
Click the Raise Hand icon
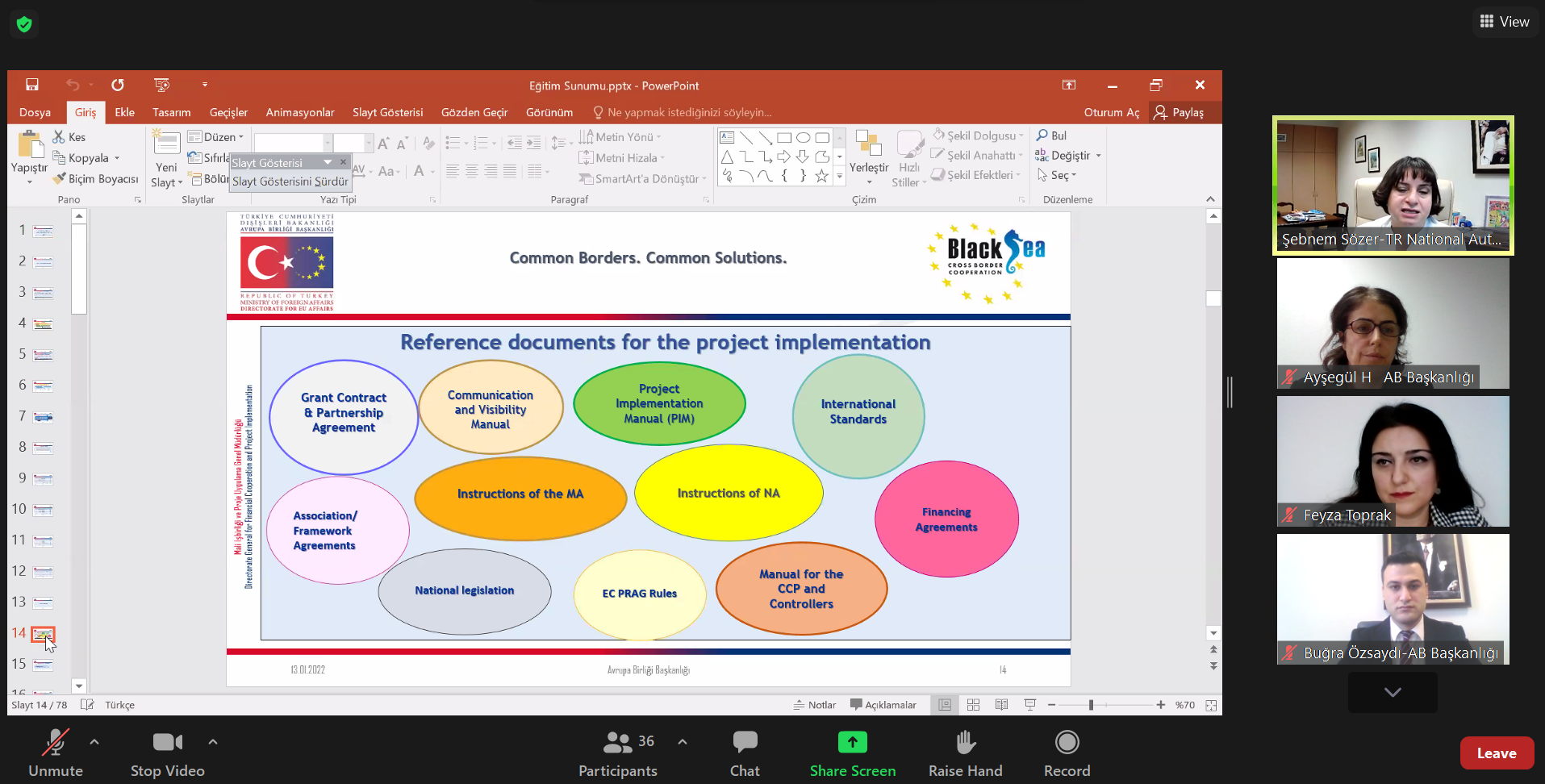(965, 743)
